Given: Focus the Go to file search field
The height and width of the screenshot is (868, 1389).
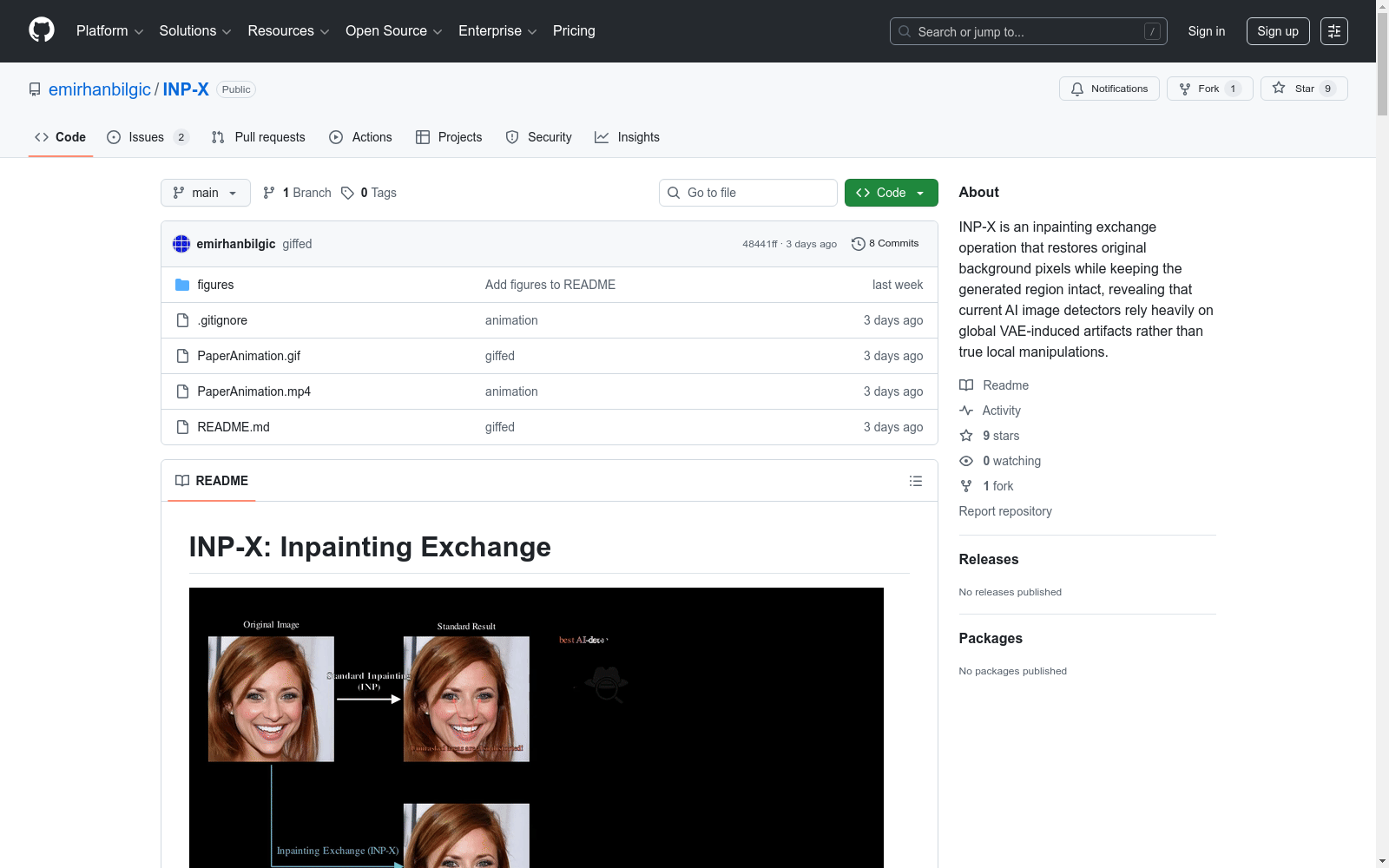Looking at the screenshot, I should [x=748, y=193].
